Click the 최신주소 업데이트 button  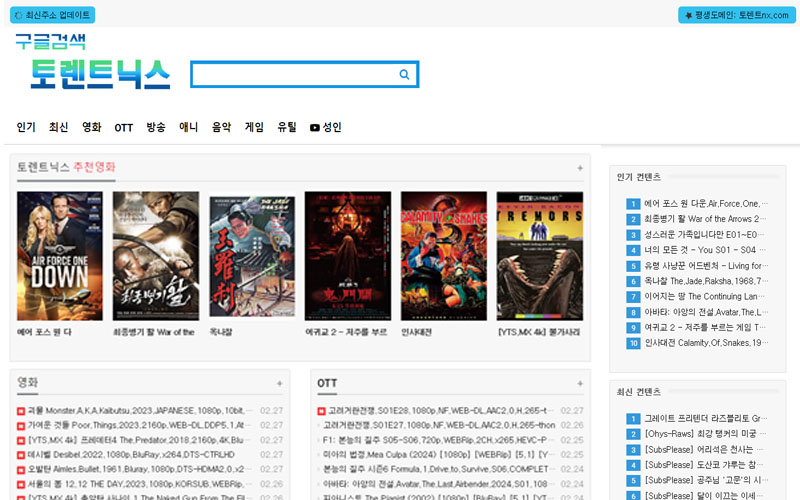(x=53, y=15)
